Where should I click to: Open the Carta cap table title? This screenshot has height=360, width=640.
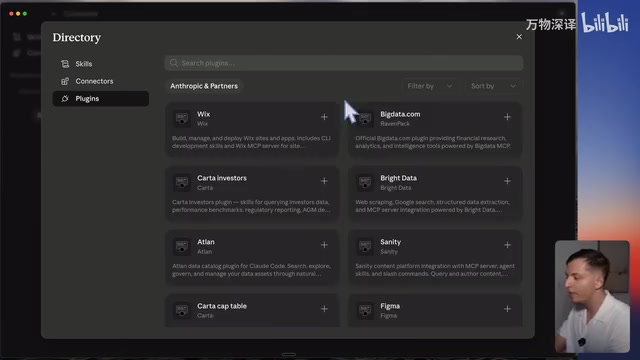(222, 306)
